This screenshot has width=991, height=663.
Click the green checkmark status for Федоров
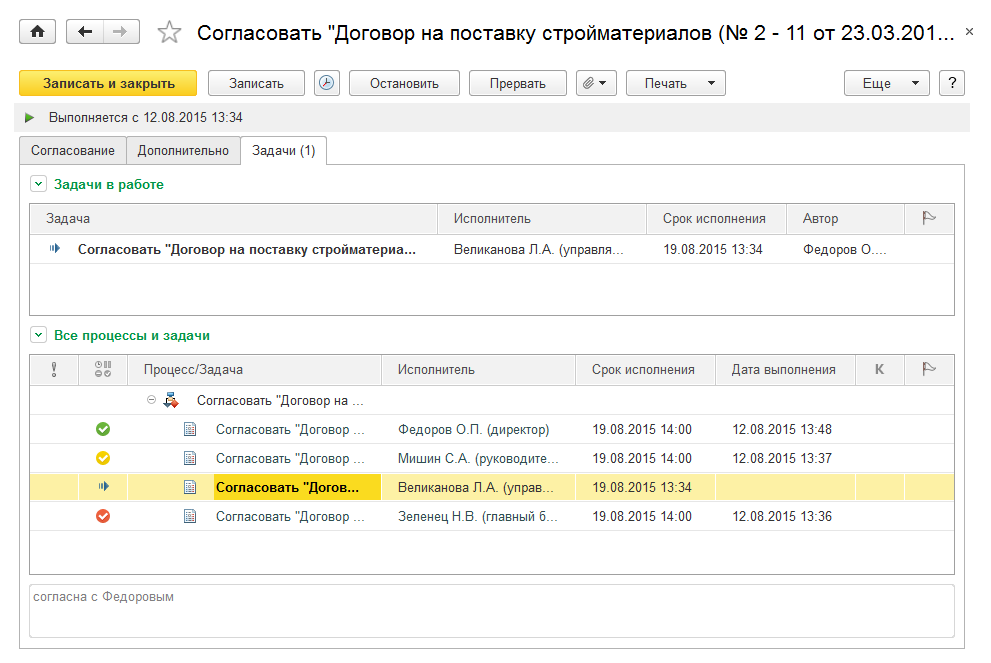(103, 429)
